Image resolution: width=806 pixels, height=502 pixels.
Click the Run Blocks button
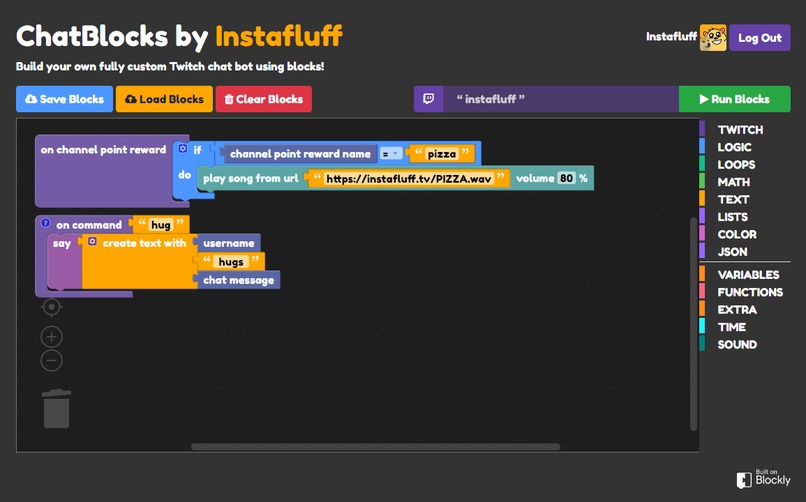(x=735, y=99)
